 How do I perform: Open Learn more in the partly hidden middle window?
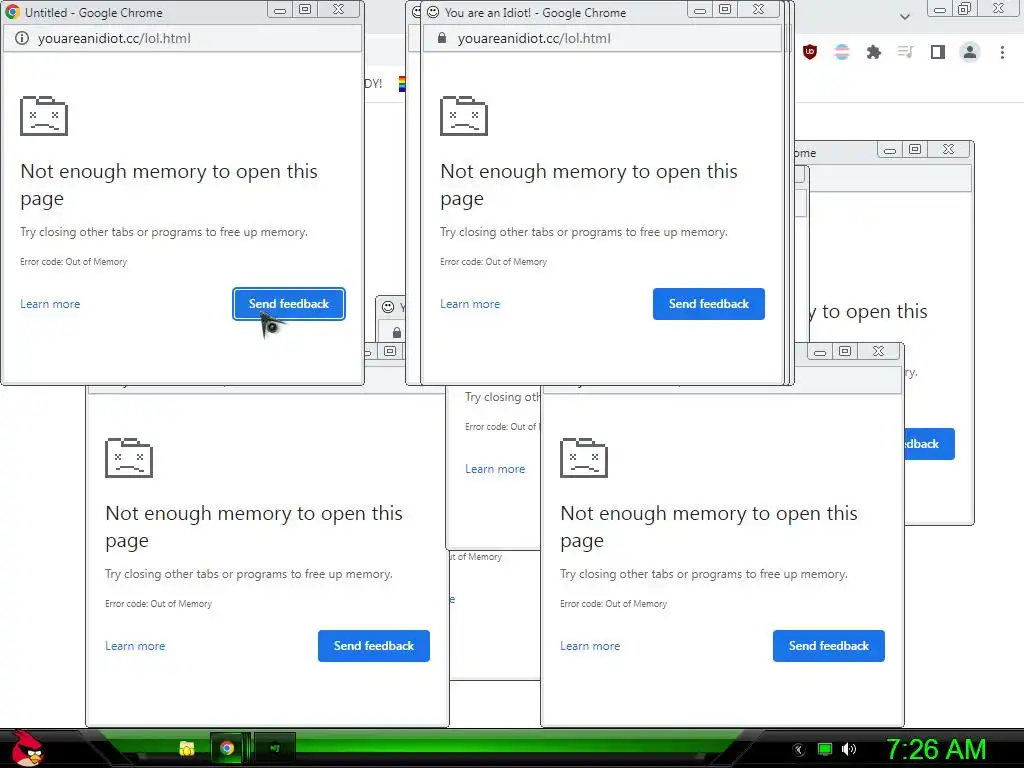point(495,469)
